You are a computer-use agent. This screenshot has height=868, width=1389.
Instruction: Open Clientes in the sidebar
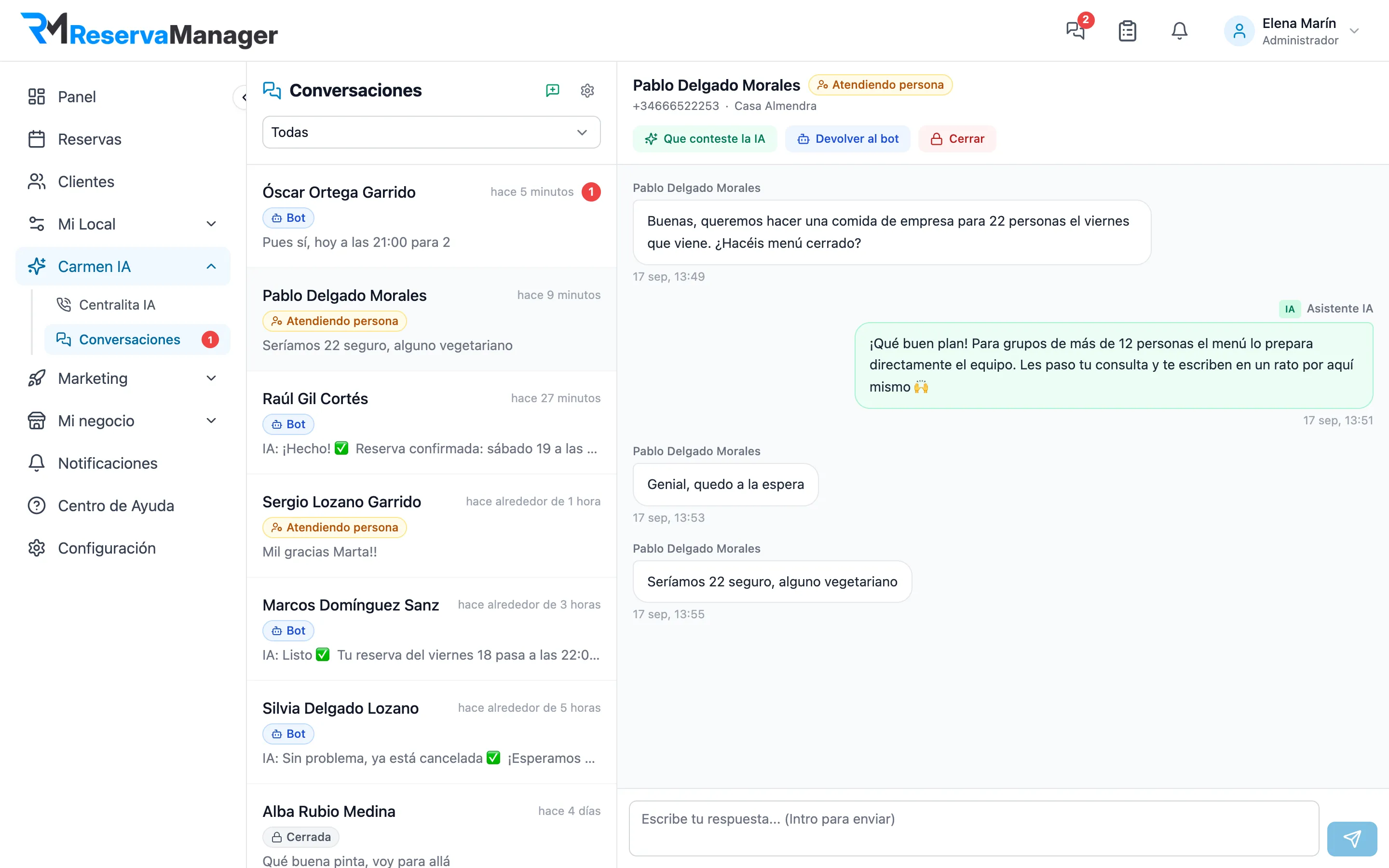[x=123, y=181]
